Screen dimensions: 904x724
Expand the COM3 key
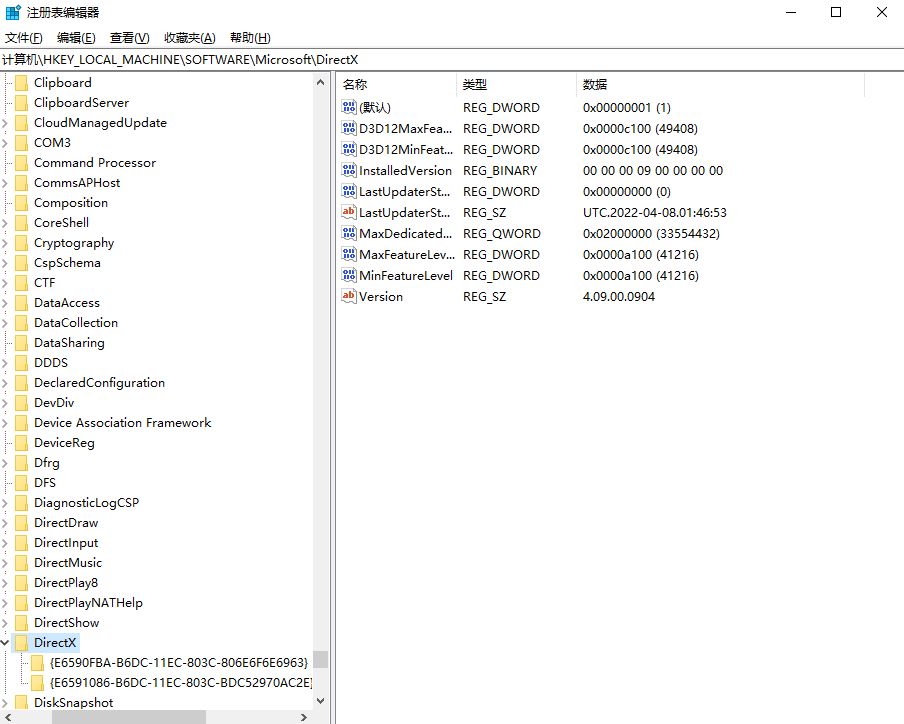click(5, 142)
